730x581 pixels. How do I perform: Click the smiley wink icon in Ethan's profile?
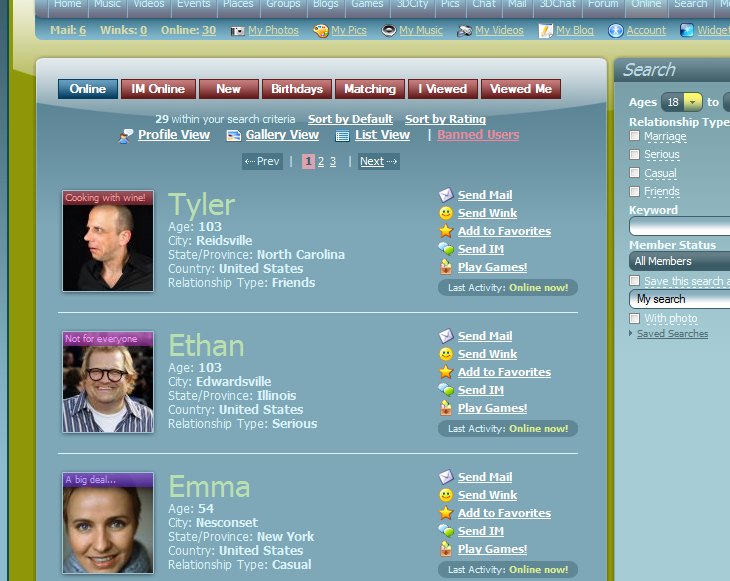tap(446, 354)
